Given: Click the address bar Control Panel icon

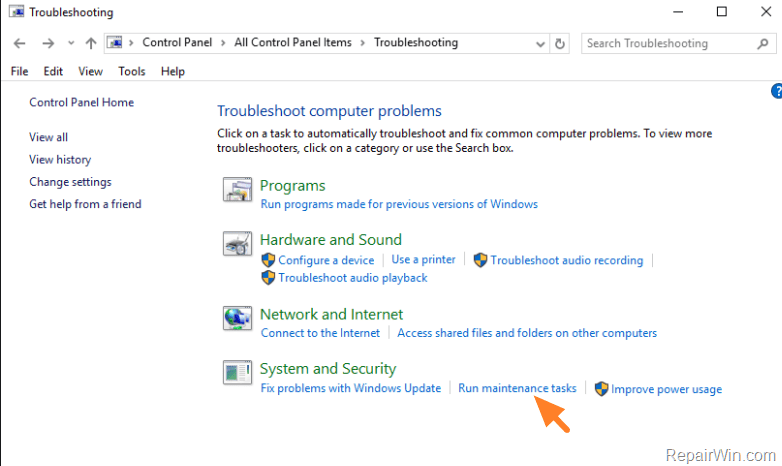Looking at the screenshot, I should click(115, 42).
